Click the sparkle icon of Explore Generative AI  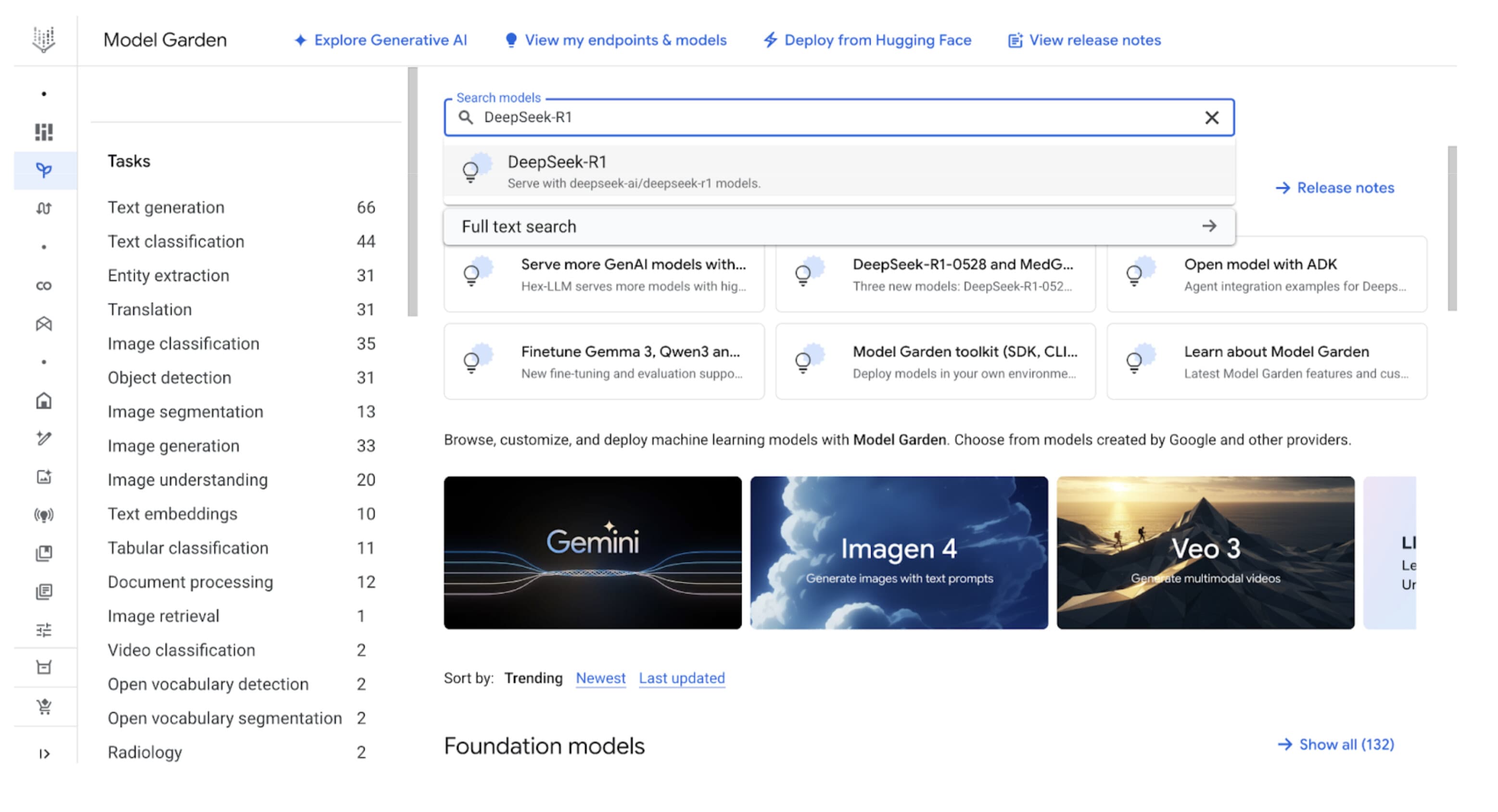pyautogui.click(x=300, y=40)
